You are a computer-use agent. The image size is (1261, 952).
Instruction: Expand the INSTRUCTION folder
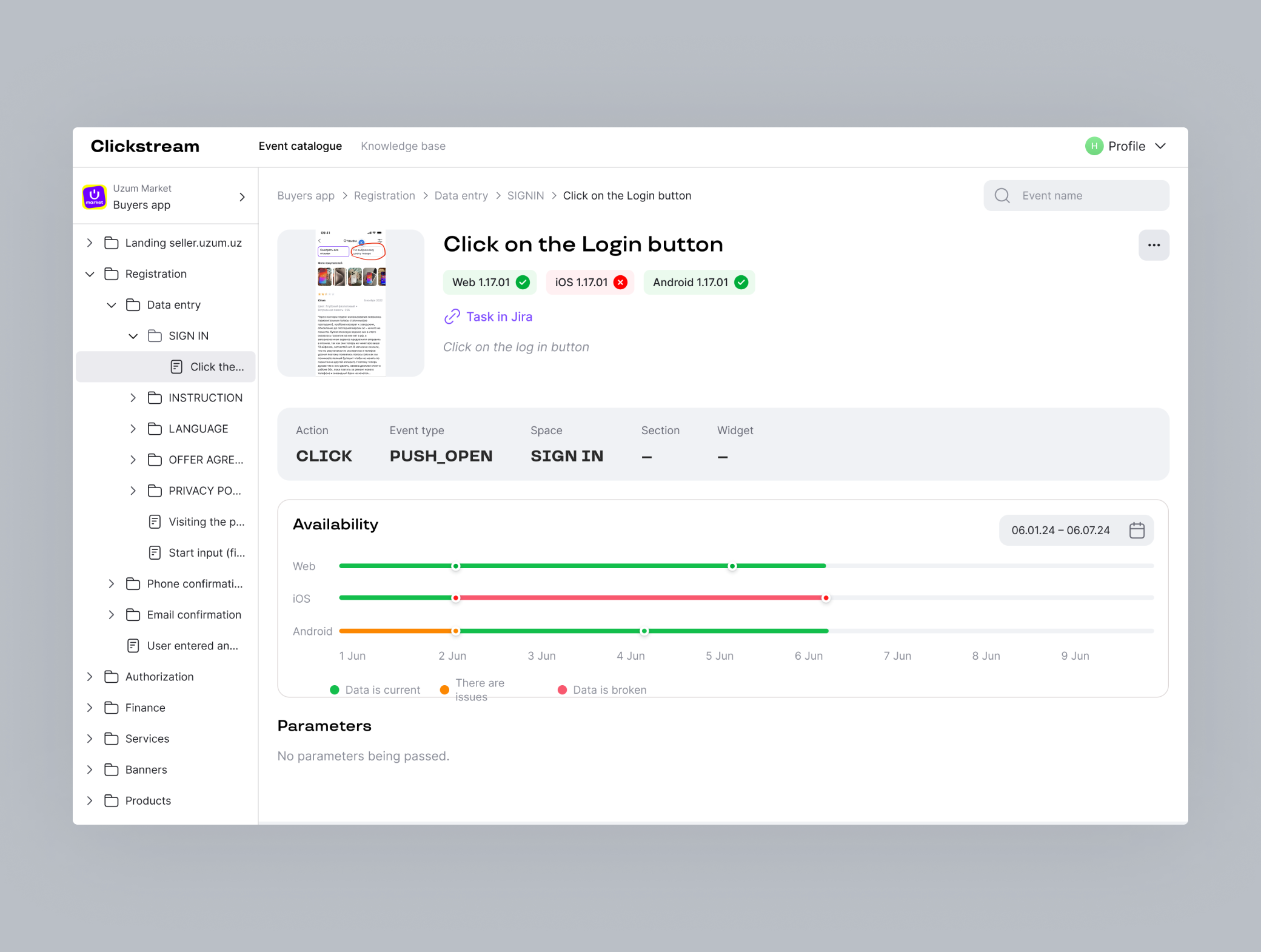133,398
